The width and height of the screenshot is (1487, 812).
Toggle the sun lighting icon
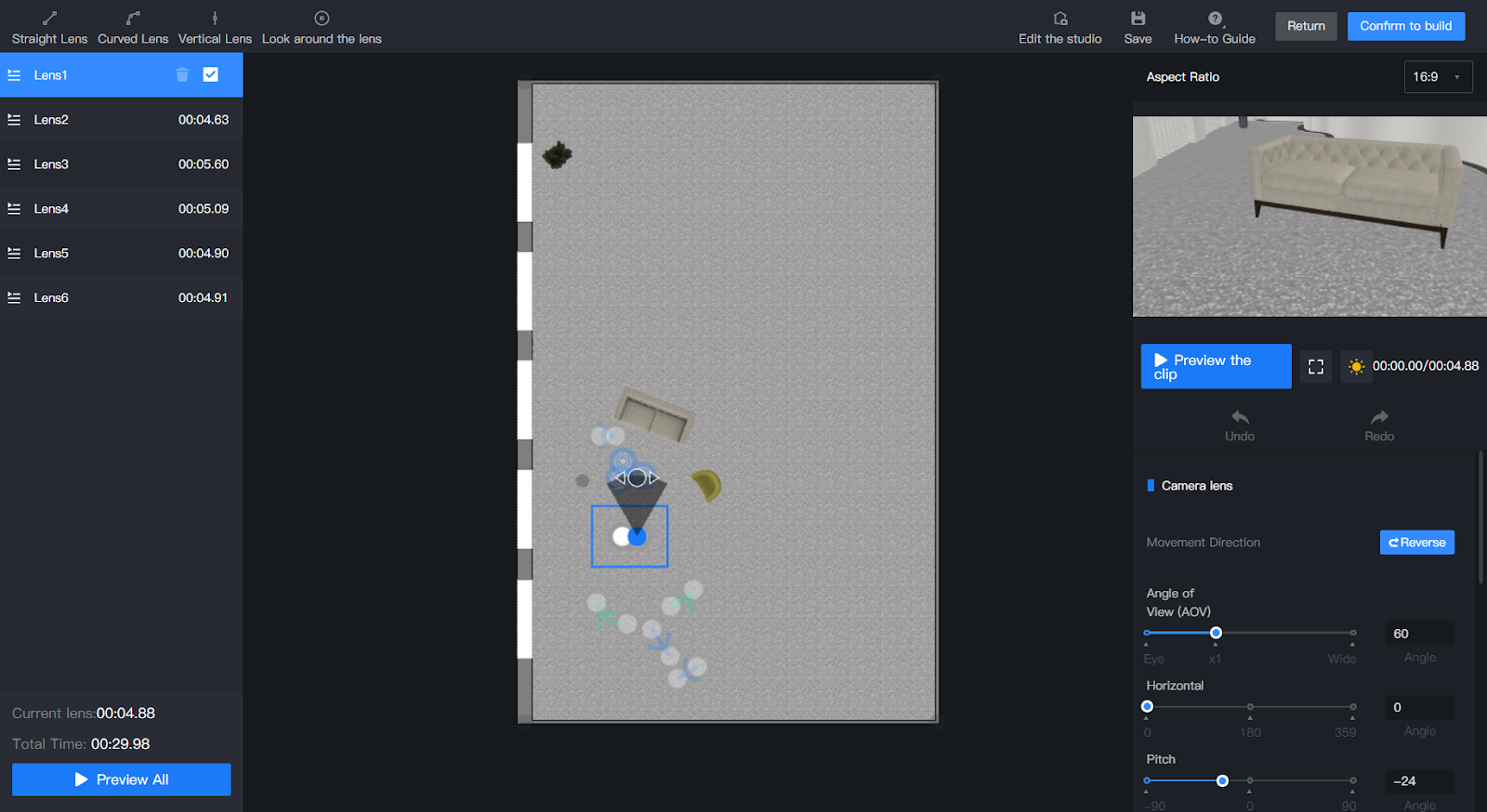(x=1356, y=367)
